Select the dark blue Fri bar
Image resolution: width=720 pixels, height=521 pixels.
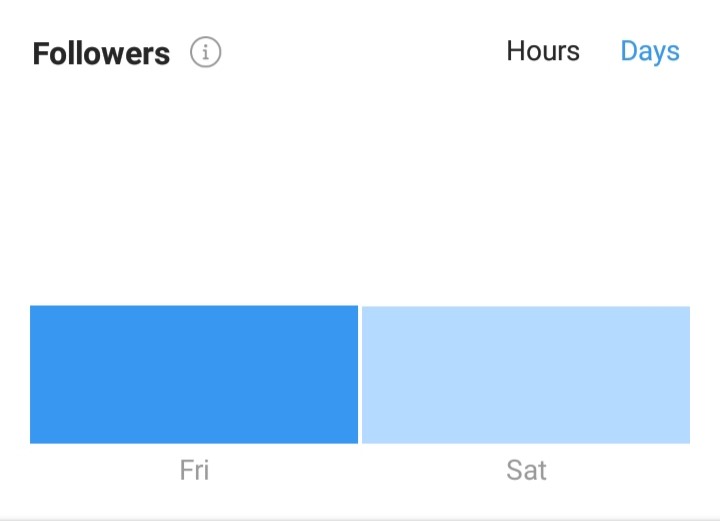194,375
